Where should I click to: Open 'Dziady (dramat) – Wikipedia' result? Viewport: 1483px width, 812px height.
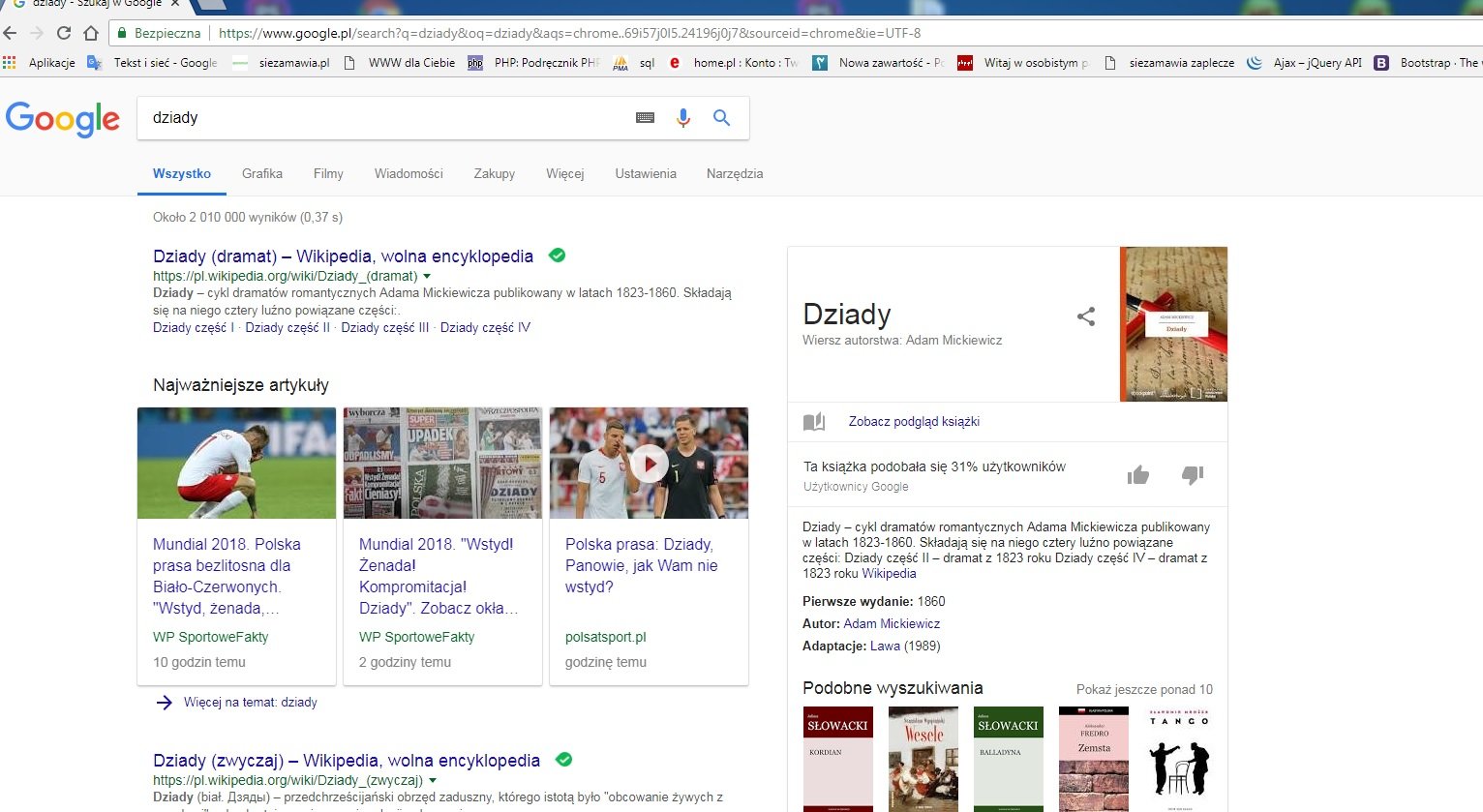[x=343, y=256]
